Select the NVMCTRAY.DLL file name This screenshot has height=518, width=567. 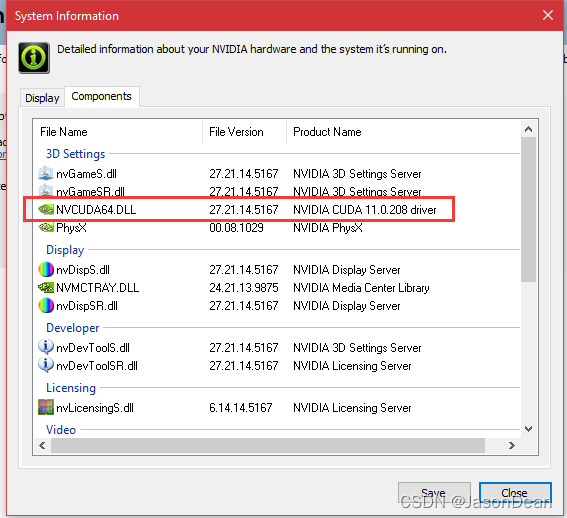click(98, 288)
